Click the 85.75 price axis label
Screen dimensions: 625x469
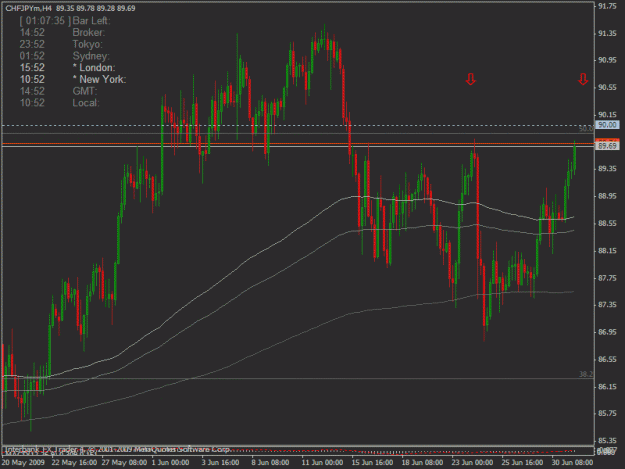(607, 414)
